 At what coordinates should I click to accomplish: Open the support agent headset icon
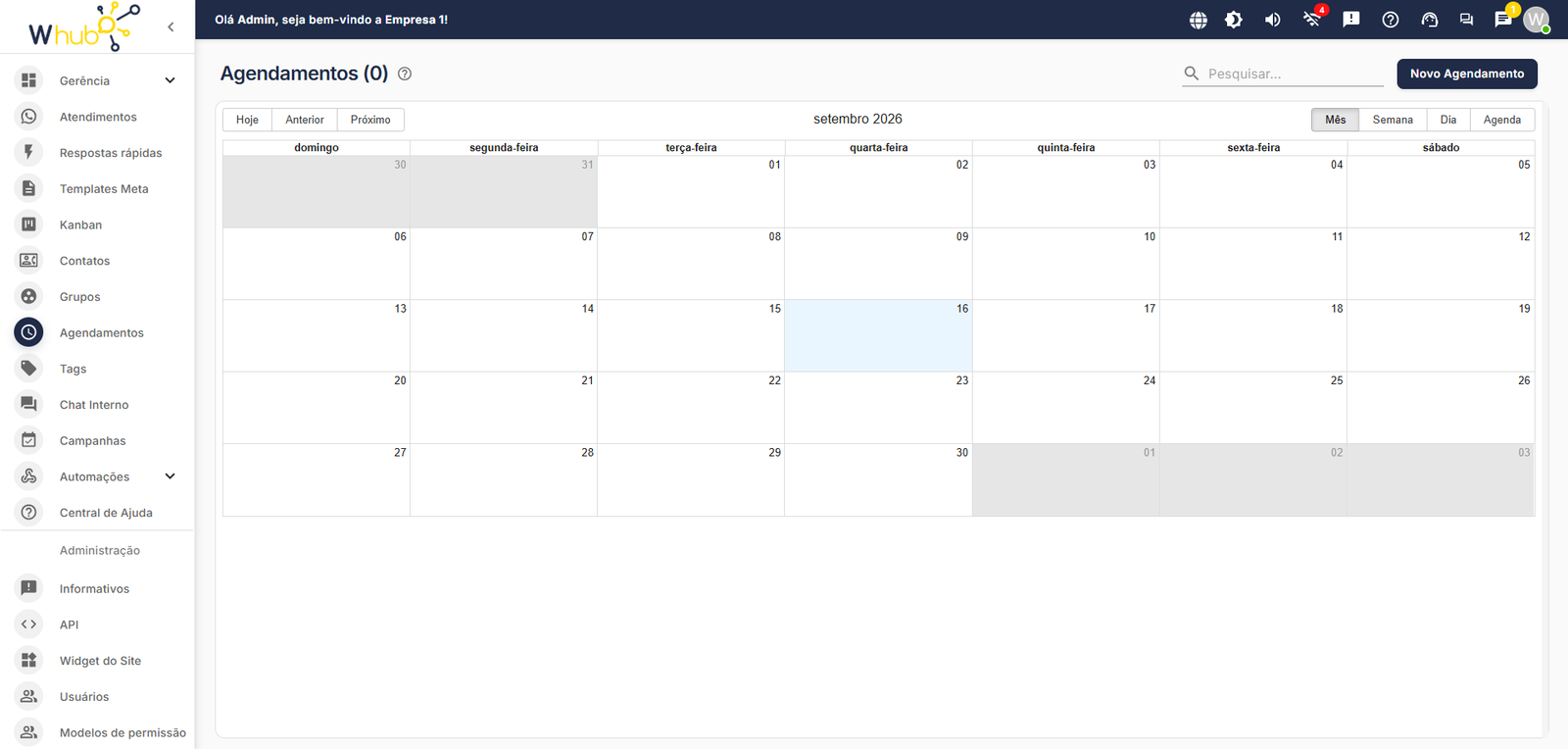click(x=1430, y=20)
